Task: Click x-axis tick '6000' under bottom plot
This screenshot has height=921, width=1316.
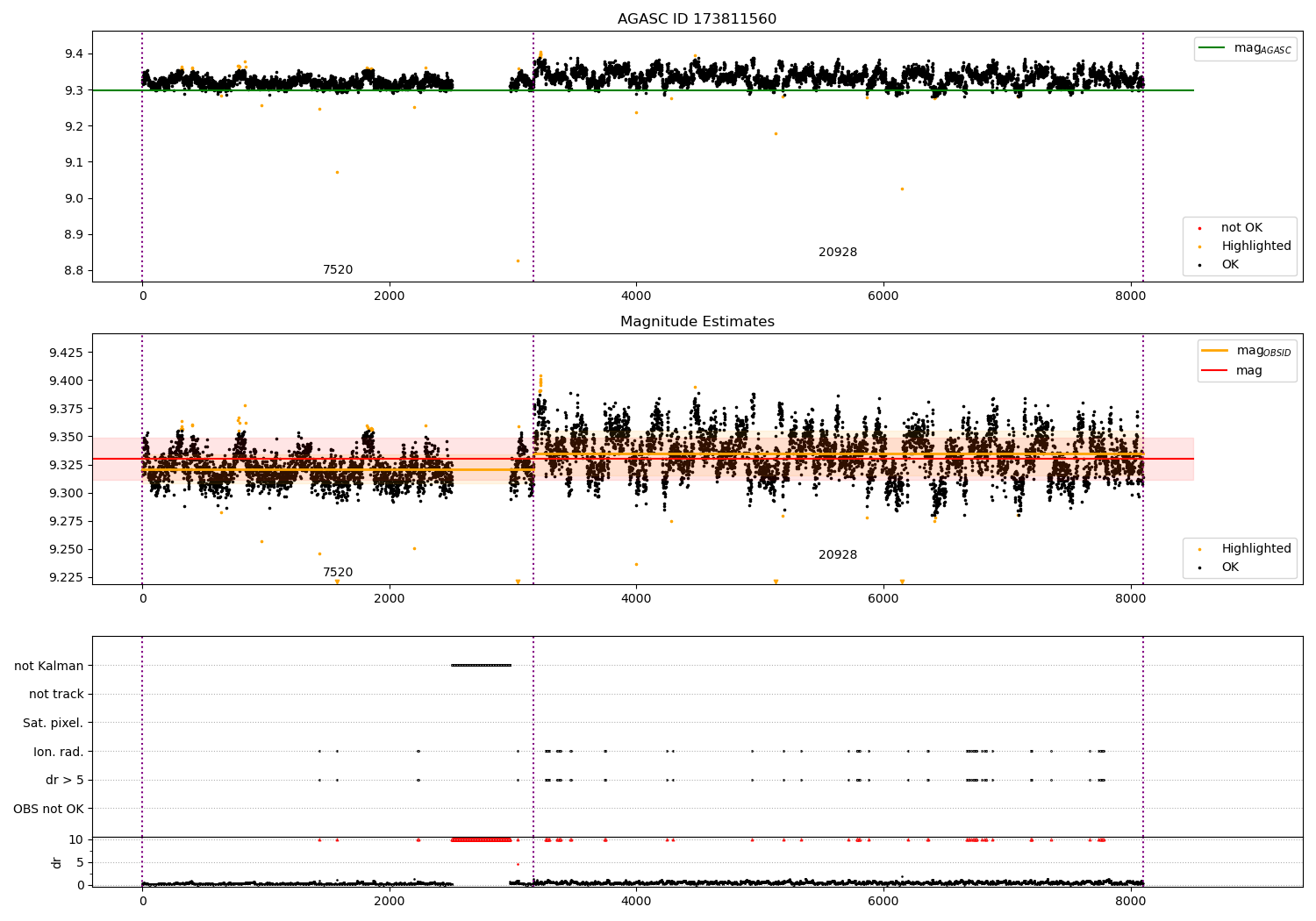Action: [883, 901]
